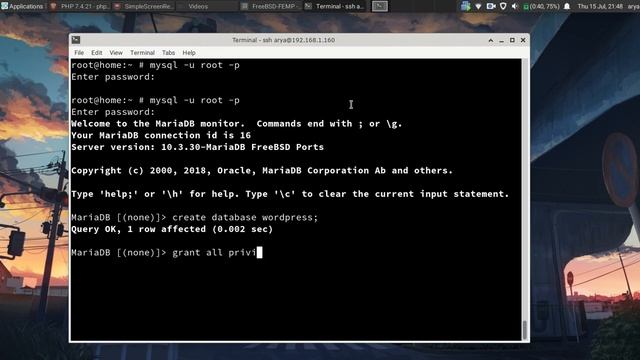640x360 pixels.
Task: Open the Help menu in Terminal
Action: pos(189,53)
